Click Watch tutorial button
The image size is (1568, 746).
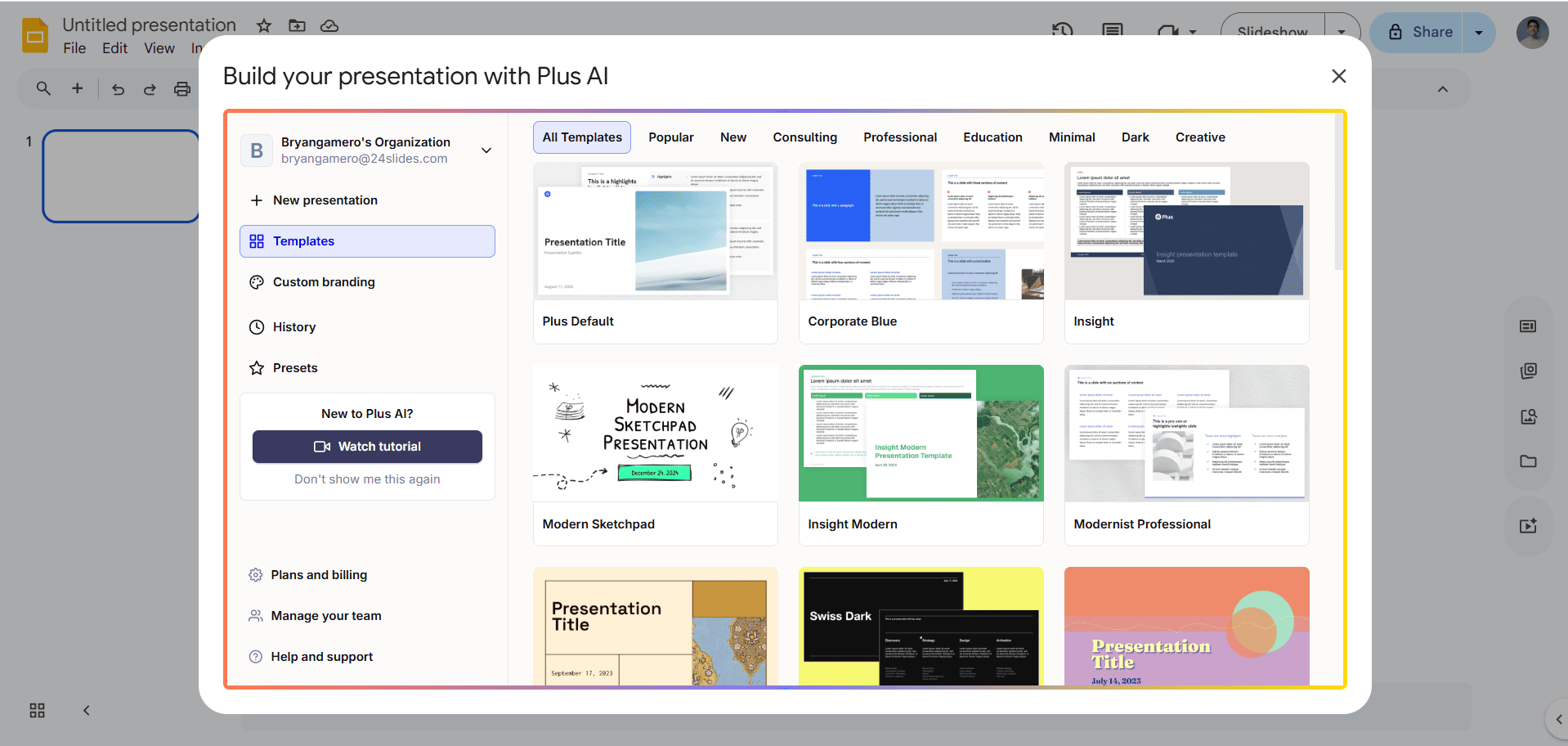(367, 447)
